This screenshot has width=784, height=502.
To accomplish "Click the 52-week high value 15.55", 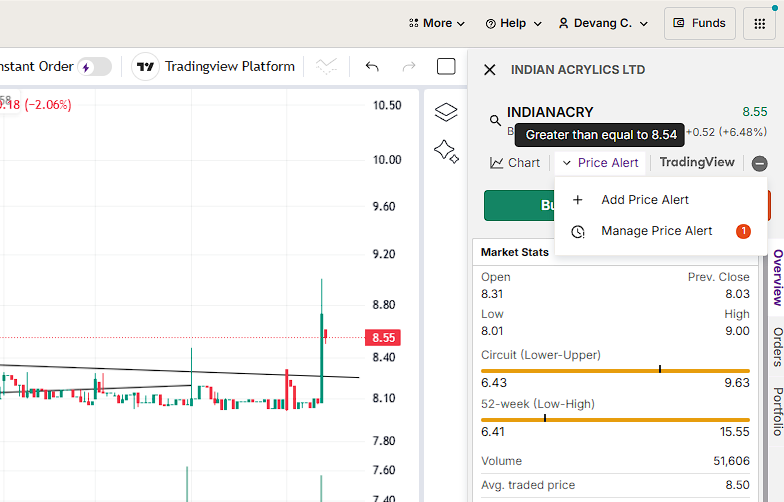I will coord(734,432).
